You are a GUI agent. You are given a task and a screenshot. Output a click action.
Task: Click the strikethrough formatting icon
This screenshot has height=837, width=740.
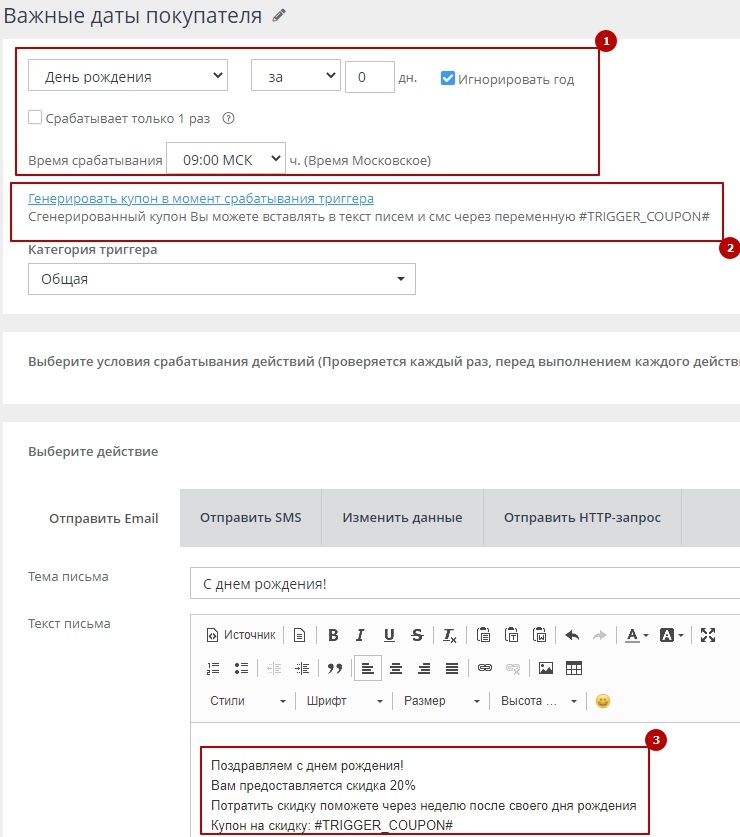[417, 635]
